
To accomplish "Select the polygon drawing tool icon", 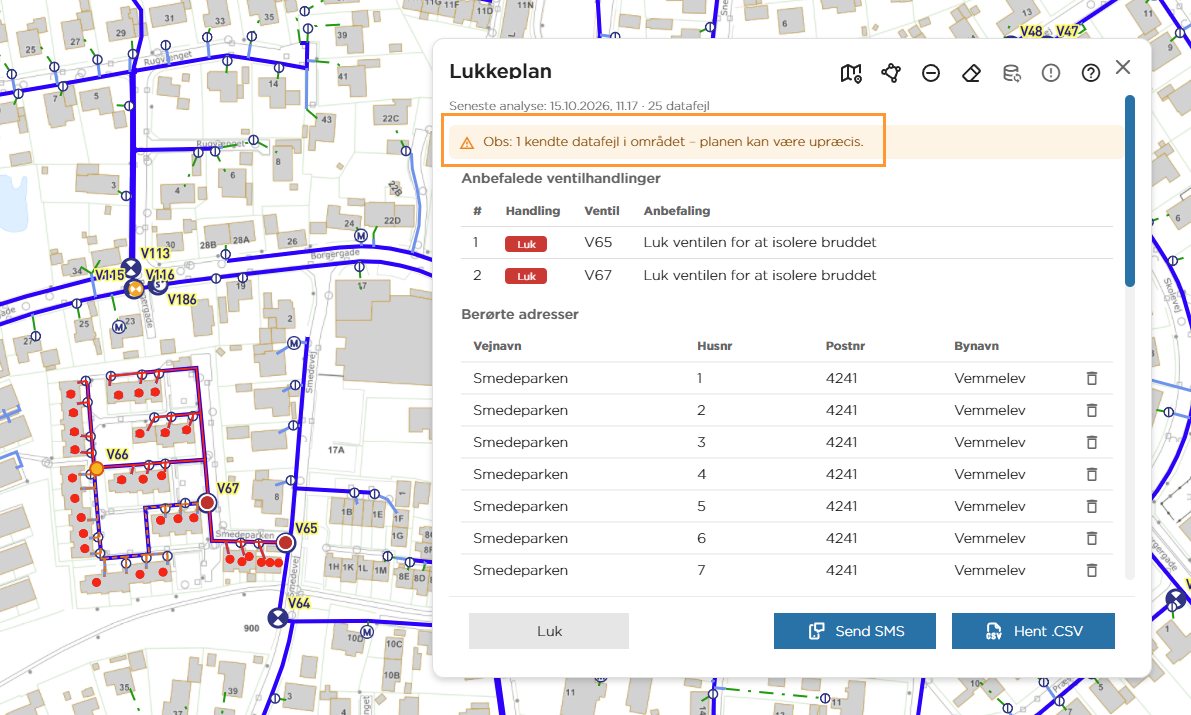I will 891,73.
